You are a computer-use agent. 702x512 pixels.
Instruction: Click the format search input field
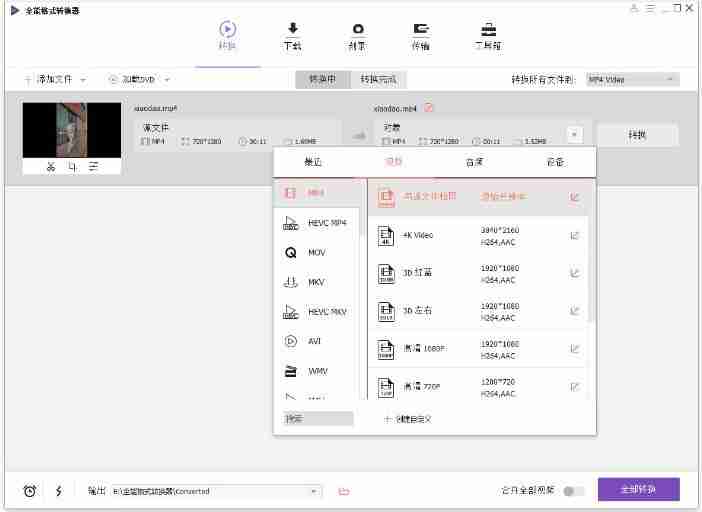click(318, 419)
